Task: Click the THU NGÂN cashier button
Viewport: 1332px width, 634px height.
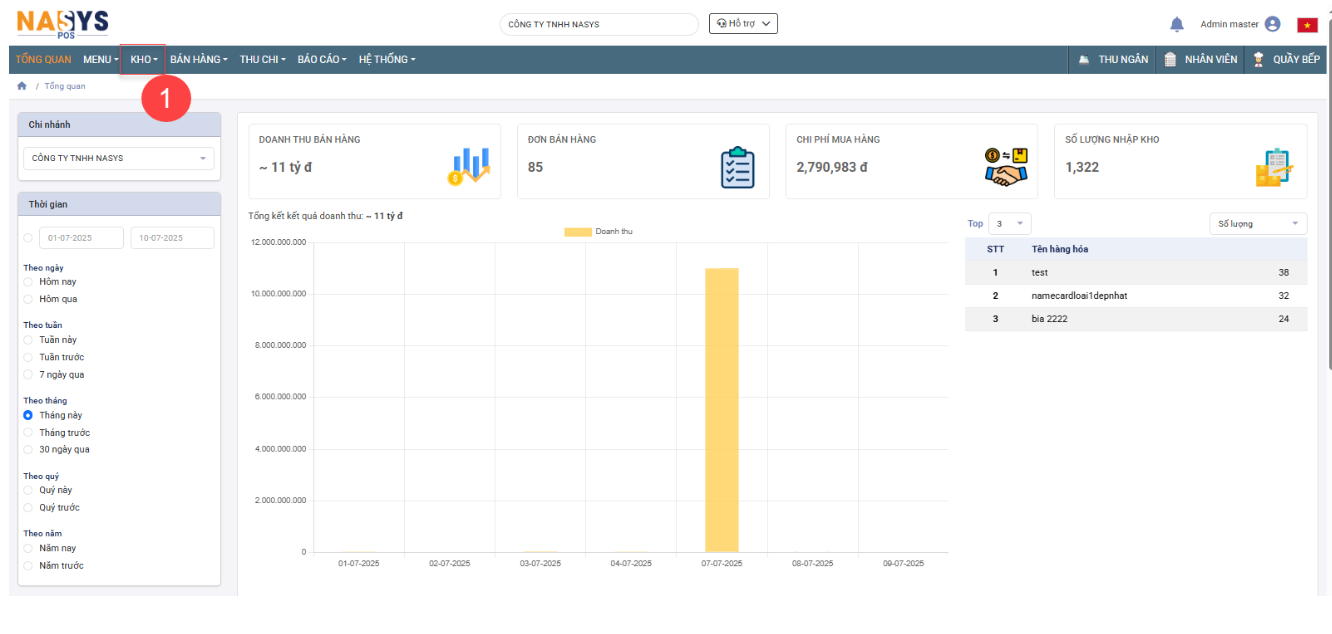Action: (x=1113, y=60)
